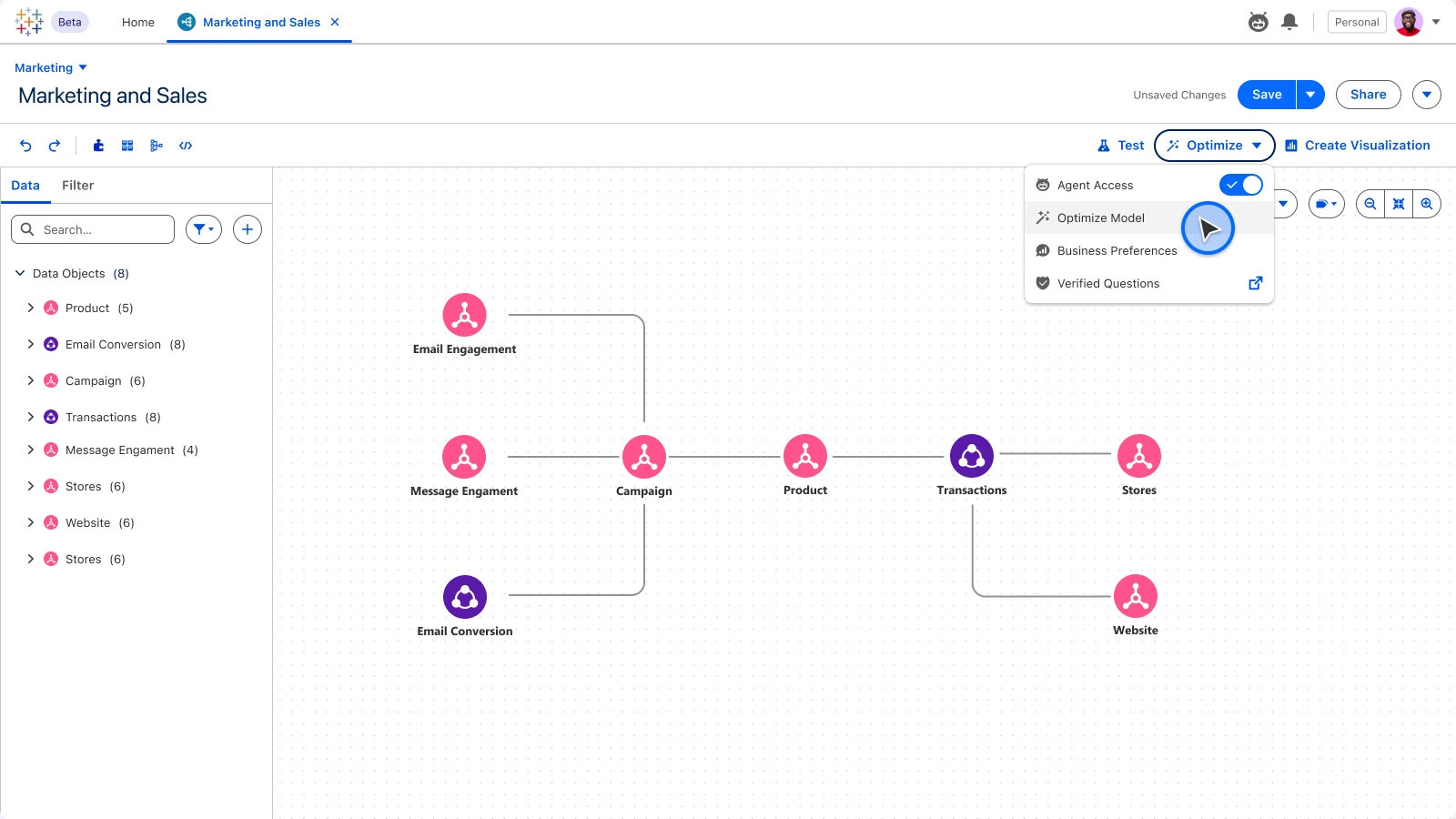
Task: Open the Save options dropdown arrow
Action: [1310, 95]
